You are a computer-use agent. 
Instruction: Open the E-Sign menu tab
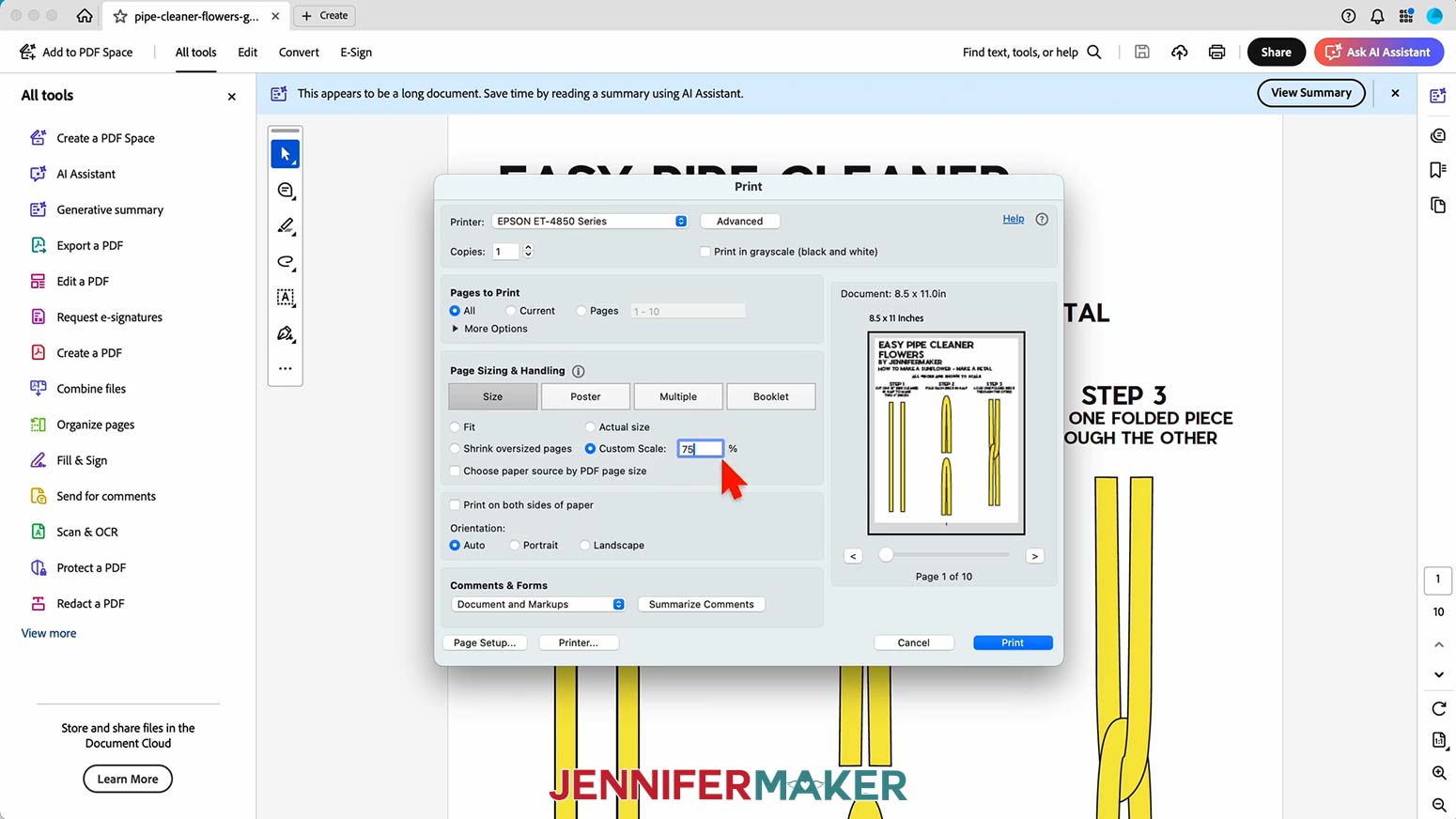(x=356, y=53)
